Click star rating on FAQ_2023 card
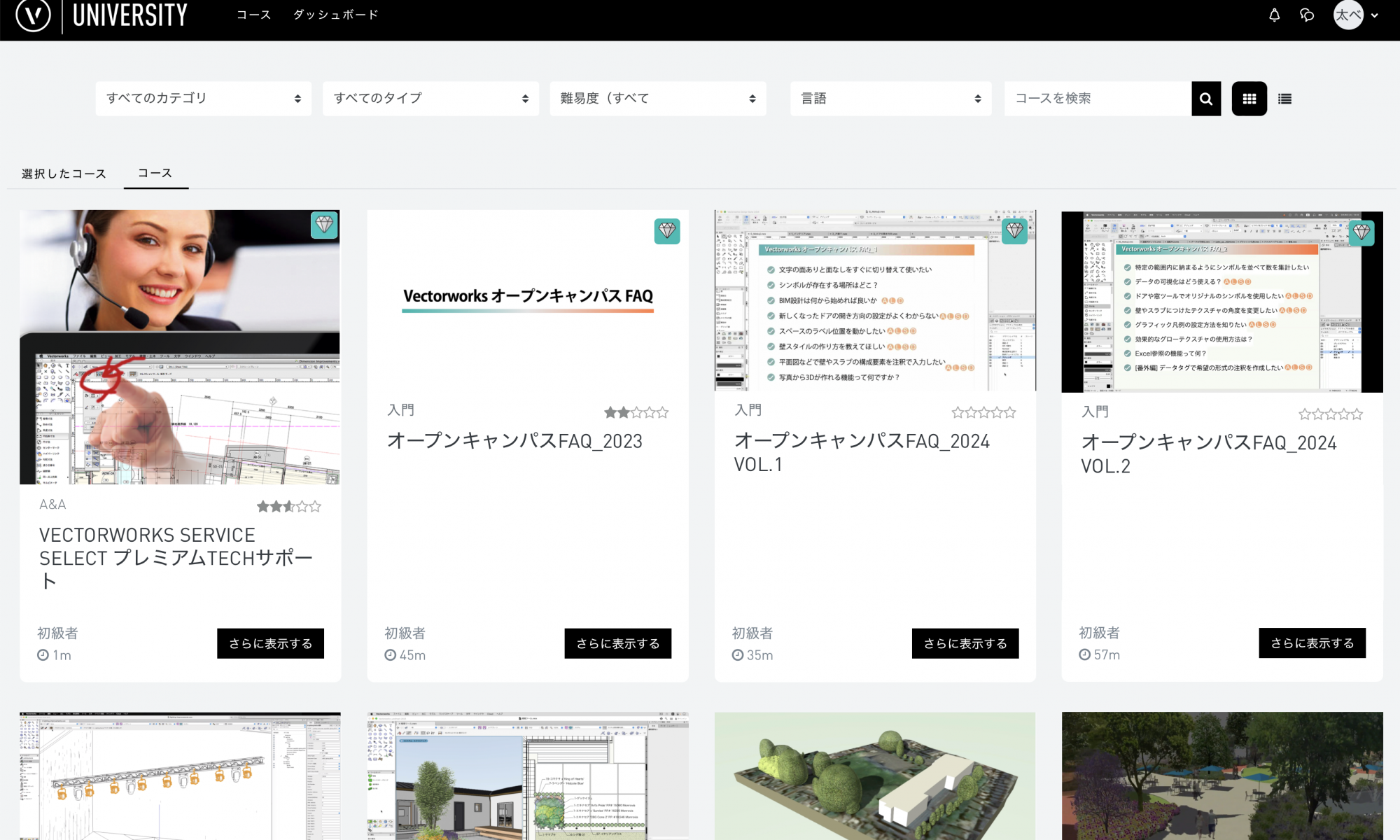 pos(636,412)
